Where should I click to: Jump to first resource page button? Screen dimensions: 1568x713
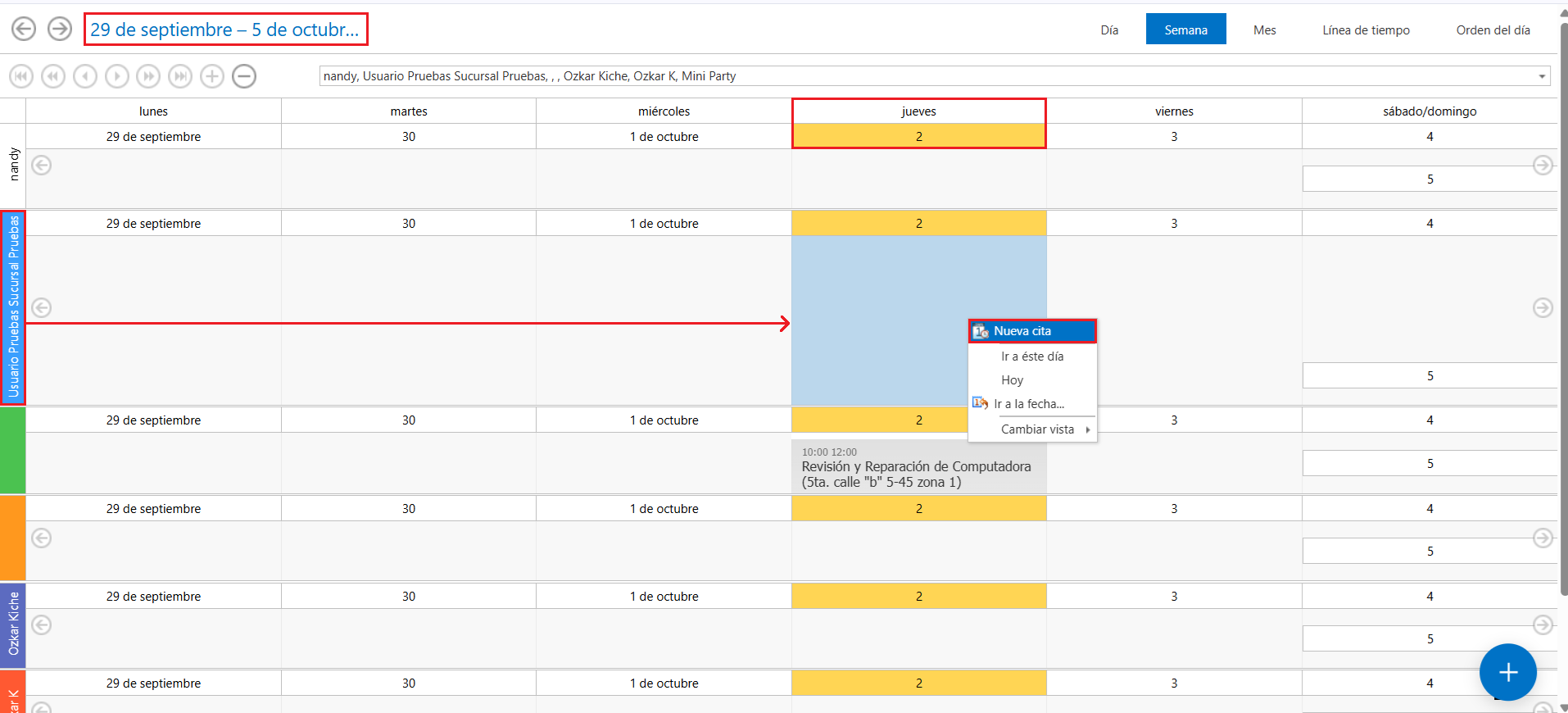click(x=21, y=76)
